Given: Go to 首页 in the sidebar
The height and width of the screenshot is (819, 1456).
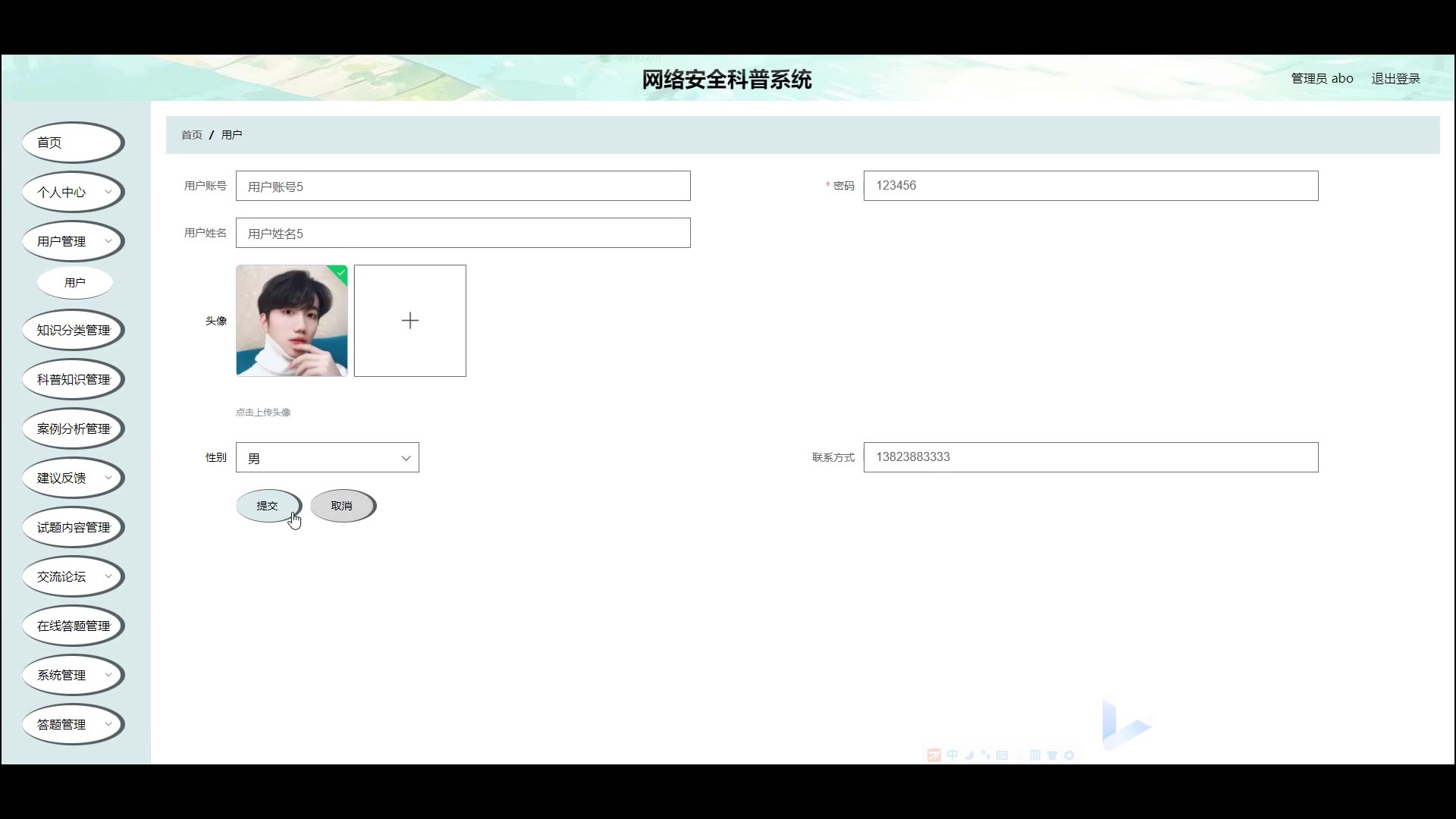Looking at the screenshot, I should (x=73, y=143).
